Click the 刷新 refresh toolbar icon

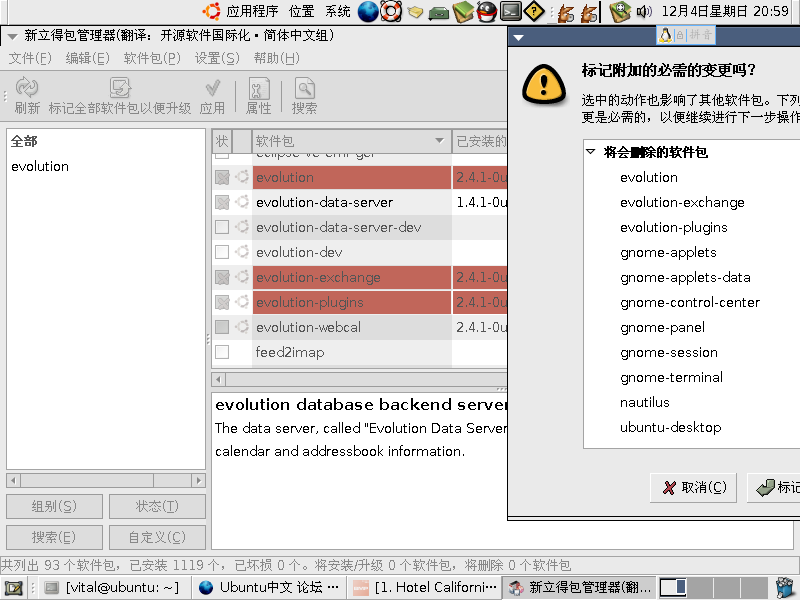point(27,96)
